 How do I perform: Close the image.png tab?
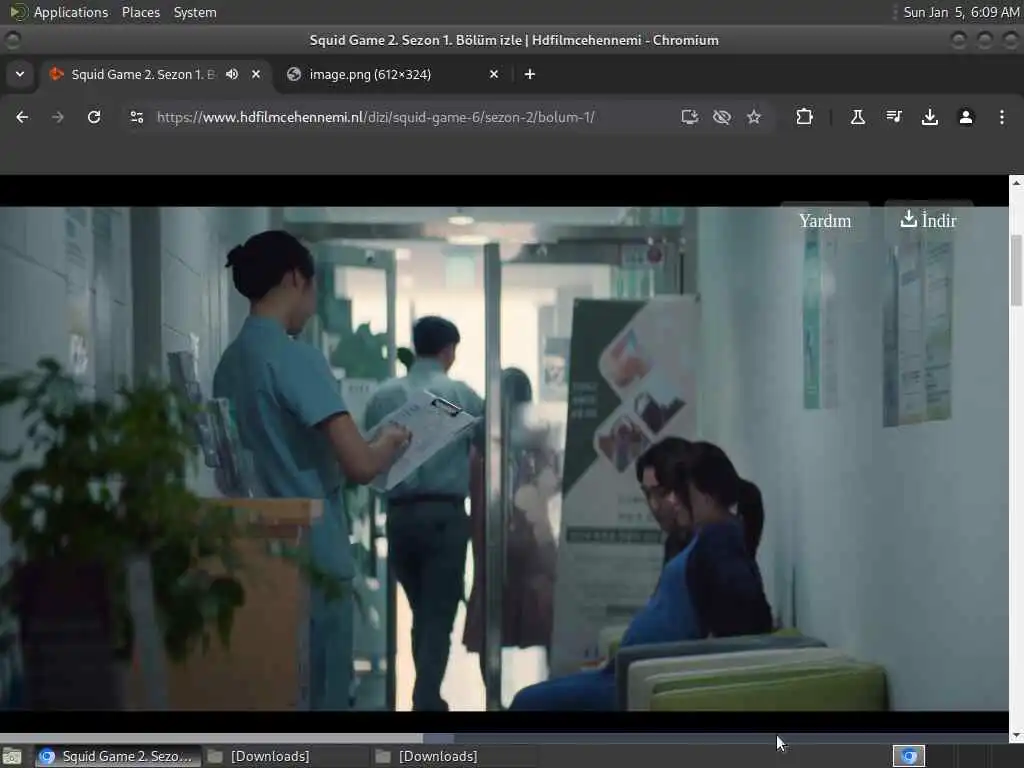point(494,74)
